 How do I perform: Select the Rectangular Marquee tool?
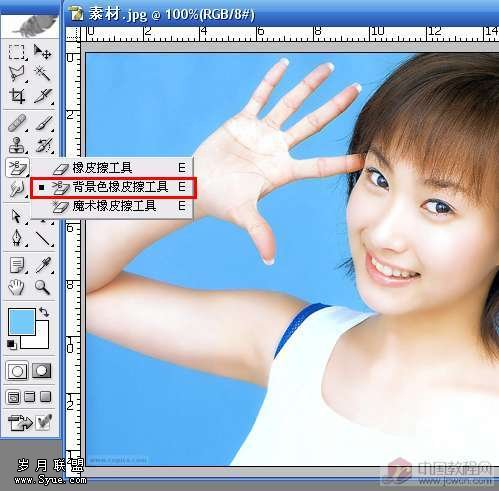17,52
